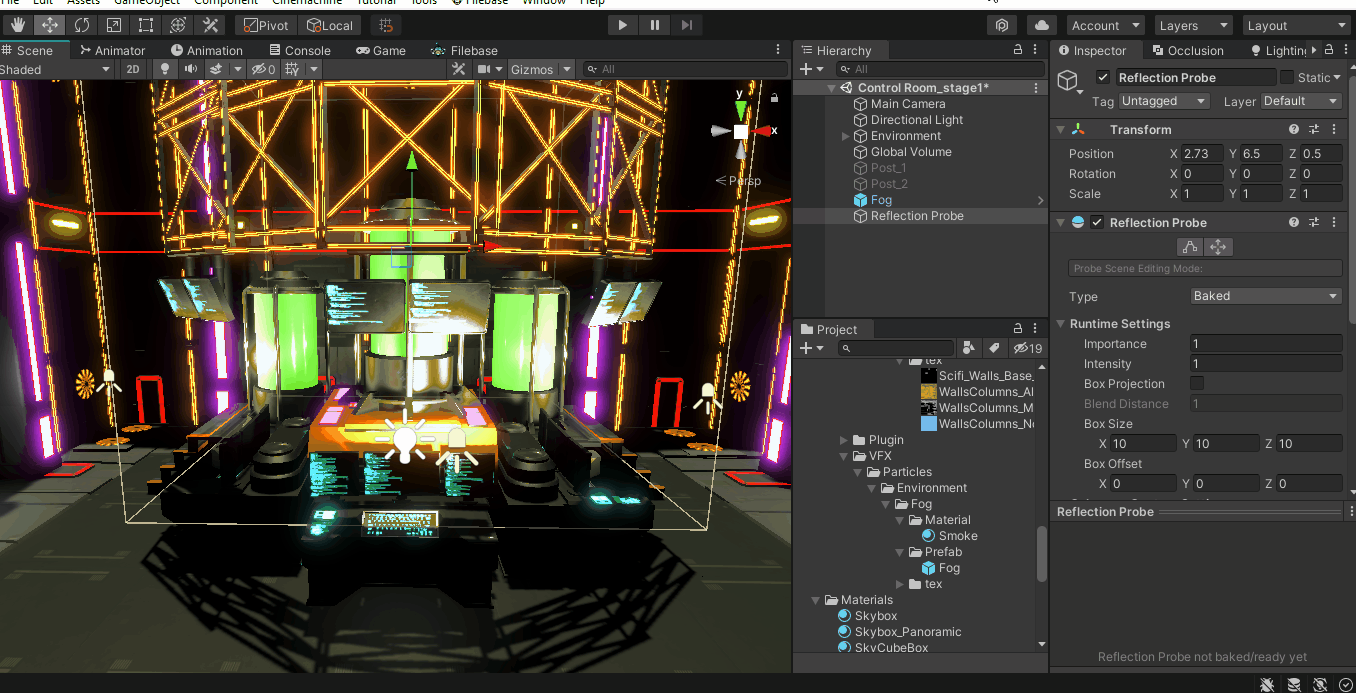Enable the Box Projection checkbox
This screenshot has width=1356, height=693.
pyautogui.click(x=1197, y=384)
